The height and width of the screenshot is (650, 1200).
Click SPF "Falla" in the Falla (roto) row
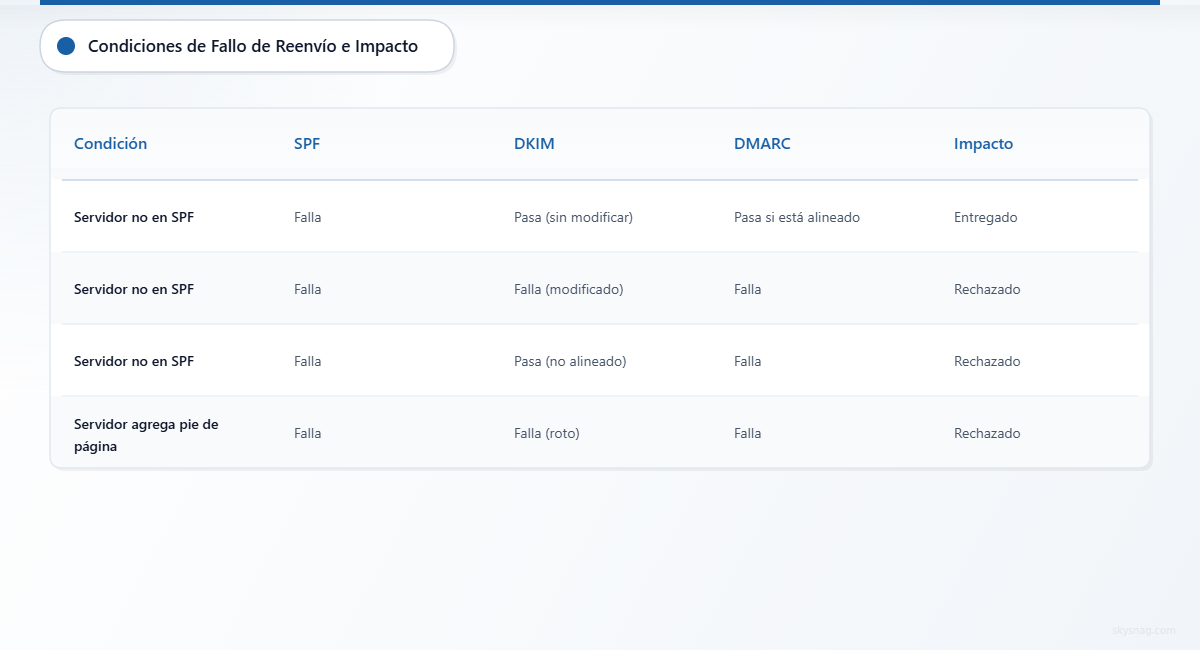(308, 433)
